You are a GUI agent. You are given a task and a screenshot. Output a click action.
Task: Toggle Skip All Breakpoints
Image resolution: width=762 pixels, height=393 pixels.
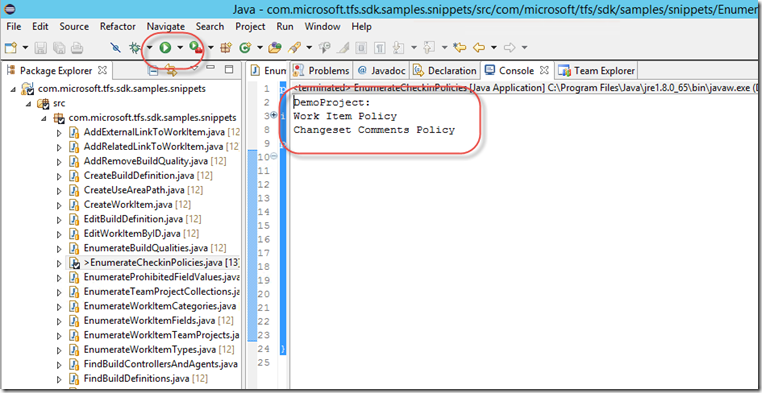(x=115, y=48)
